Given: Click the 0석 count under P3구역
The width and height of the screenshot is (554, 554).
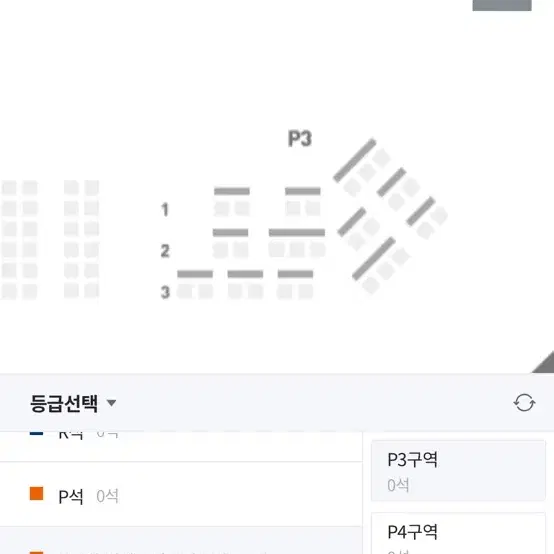Looking at the screenshot, I should coord(398,485).
